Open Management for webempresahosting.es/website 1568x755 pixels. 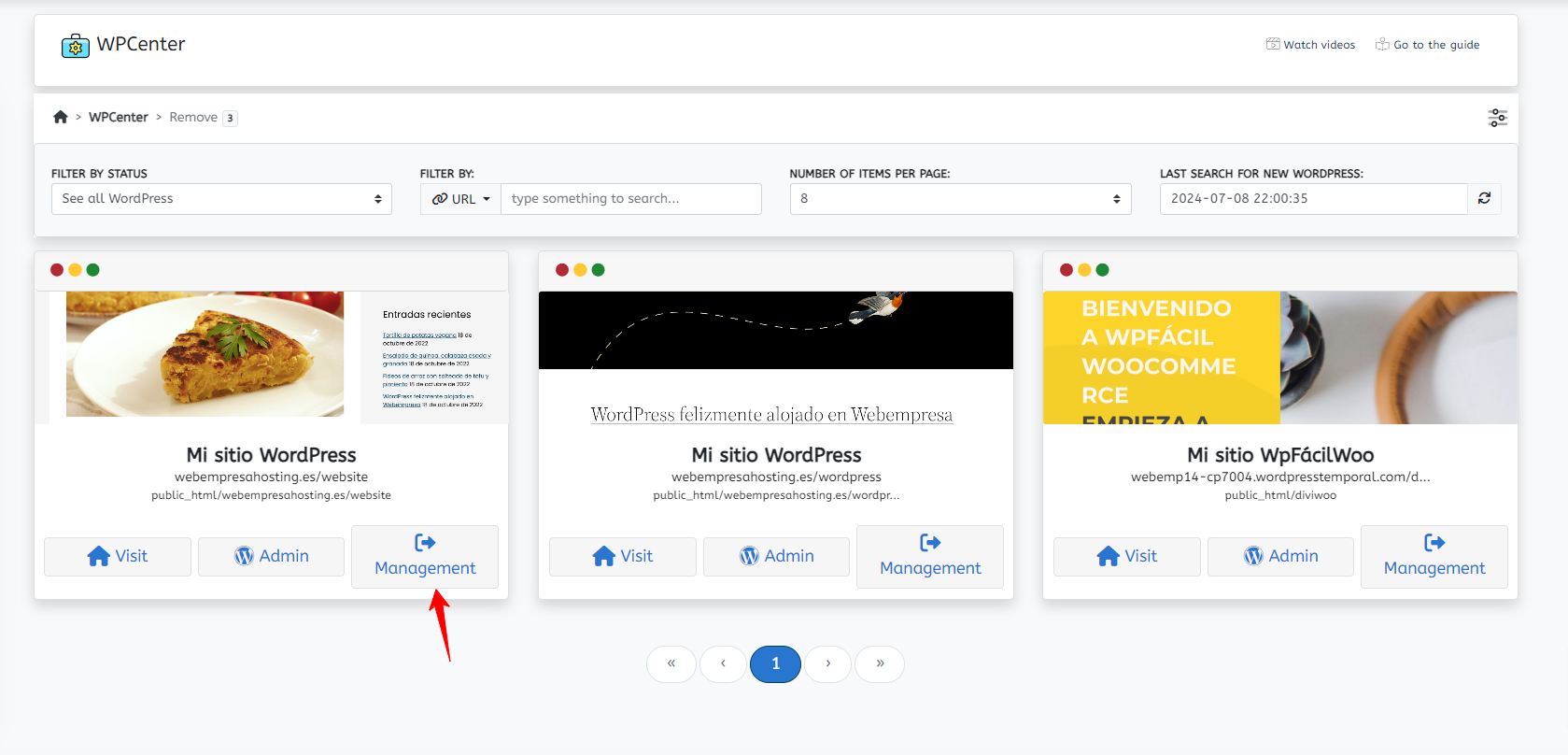(x=425, y=557)
